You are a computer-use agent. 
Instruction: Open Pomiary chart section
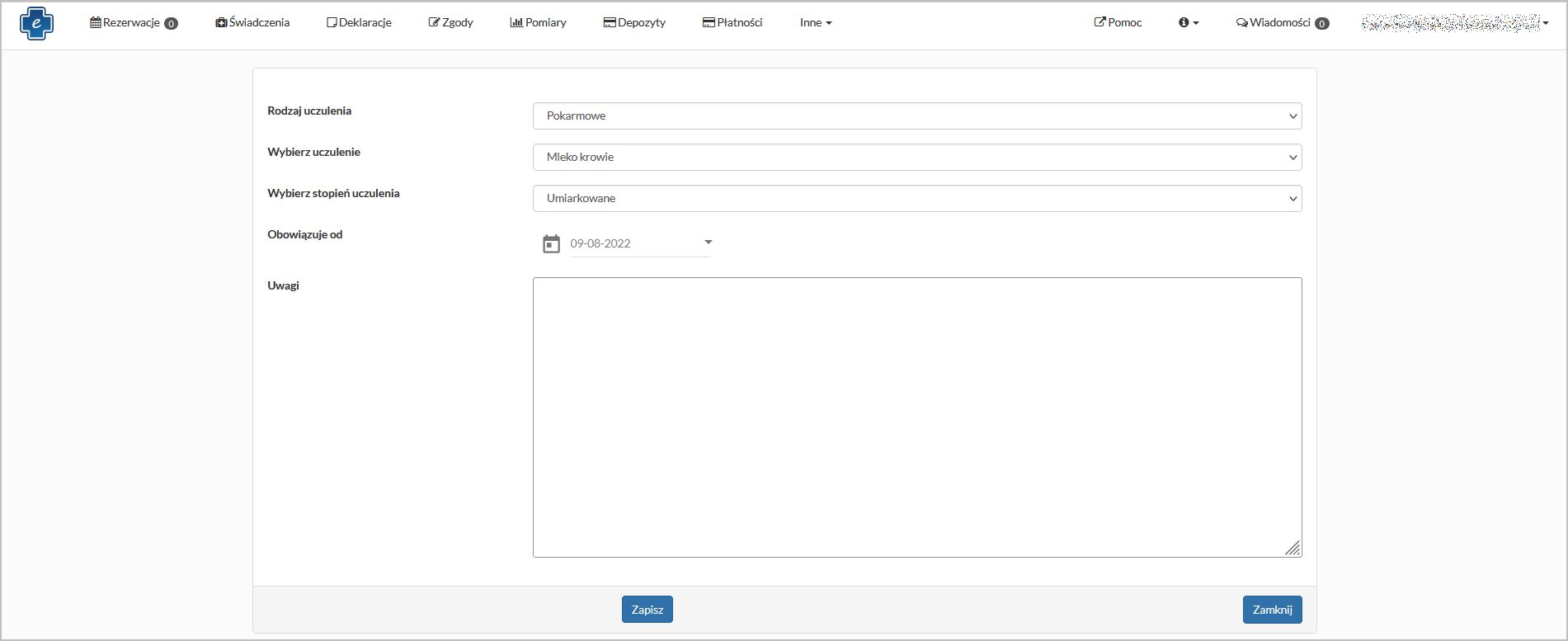coord(538,23)
